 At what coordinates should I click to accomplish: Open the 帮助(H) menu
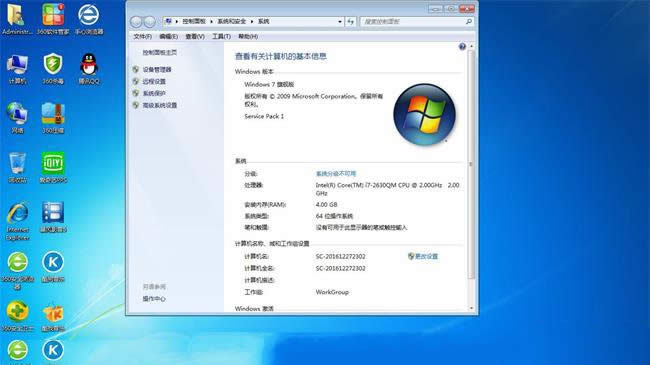[x=248, y=37]
